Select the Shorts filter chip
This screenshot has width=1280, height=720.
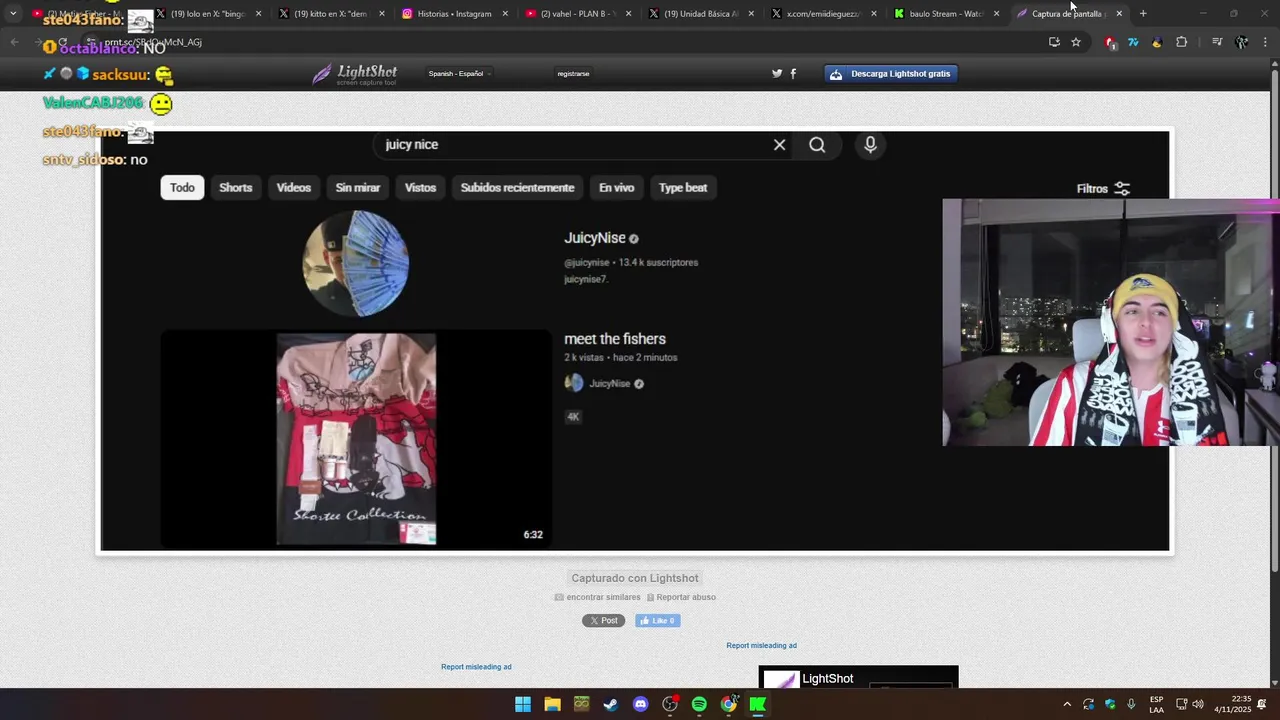pyautogui.click(x=236, y=188)
